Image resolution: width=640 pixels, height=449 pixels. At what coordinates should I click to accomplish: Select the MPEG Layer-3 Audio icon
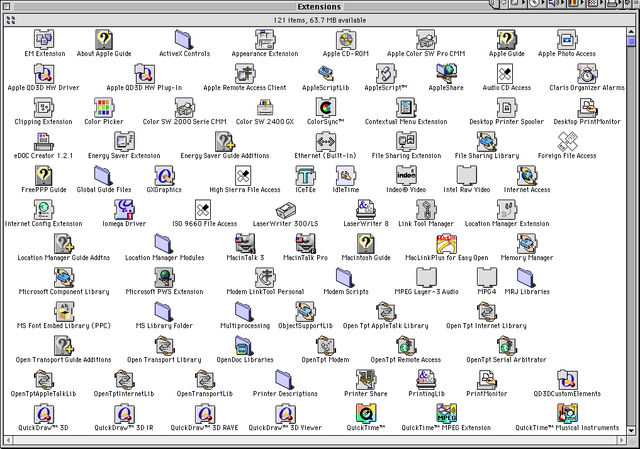[426, 278]
